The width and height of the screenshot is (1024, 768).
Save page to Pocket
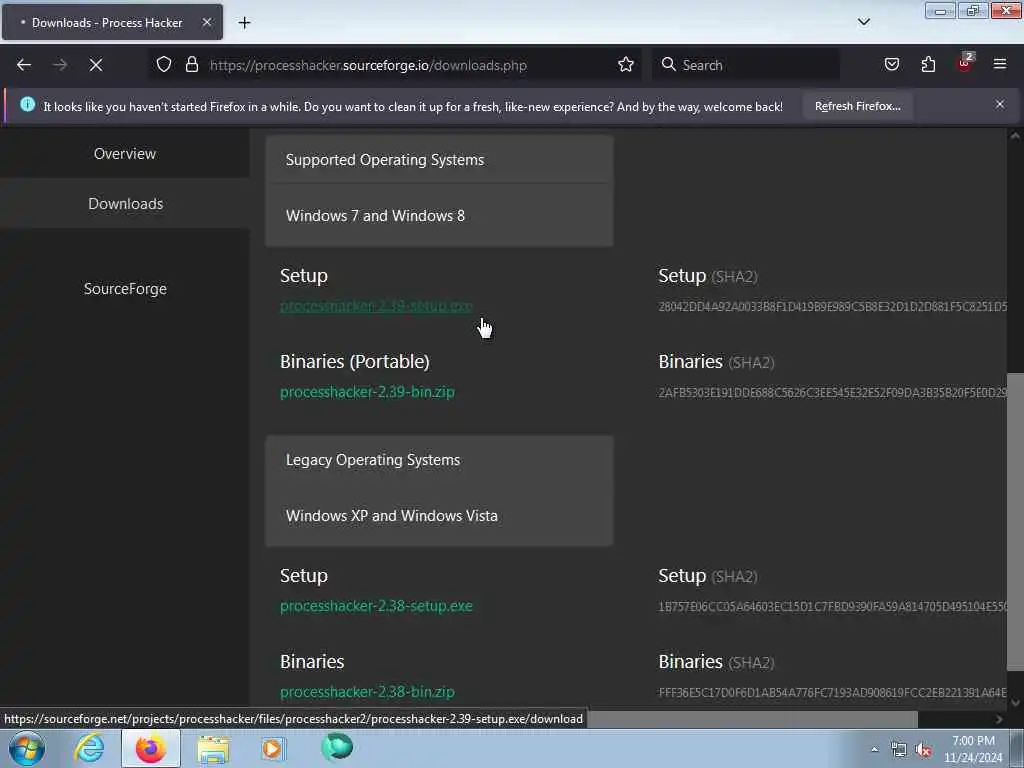tap(891, 65)
